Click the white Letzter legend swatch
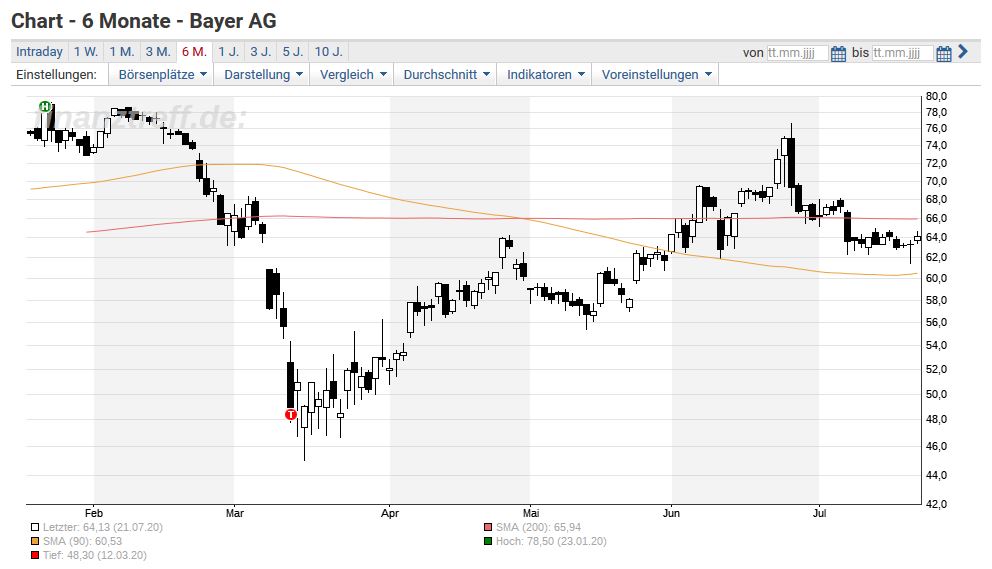This screenshot has height=569, width=992. coord(35,527)
